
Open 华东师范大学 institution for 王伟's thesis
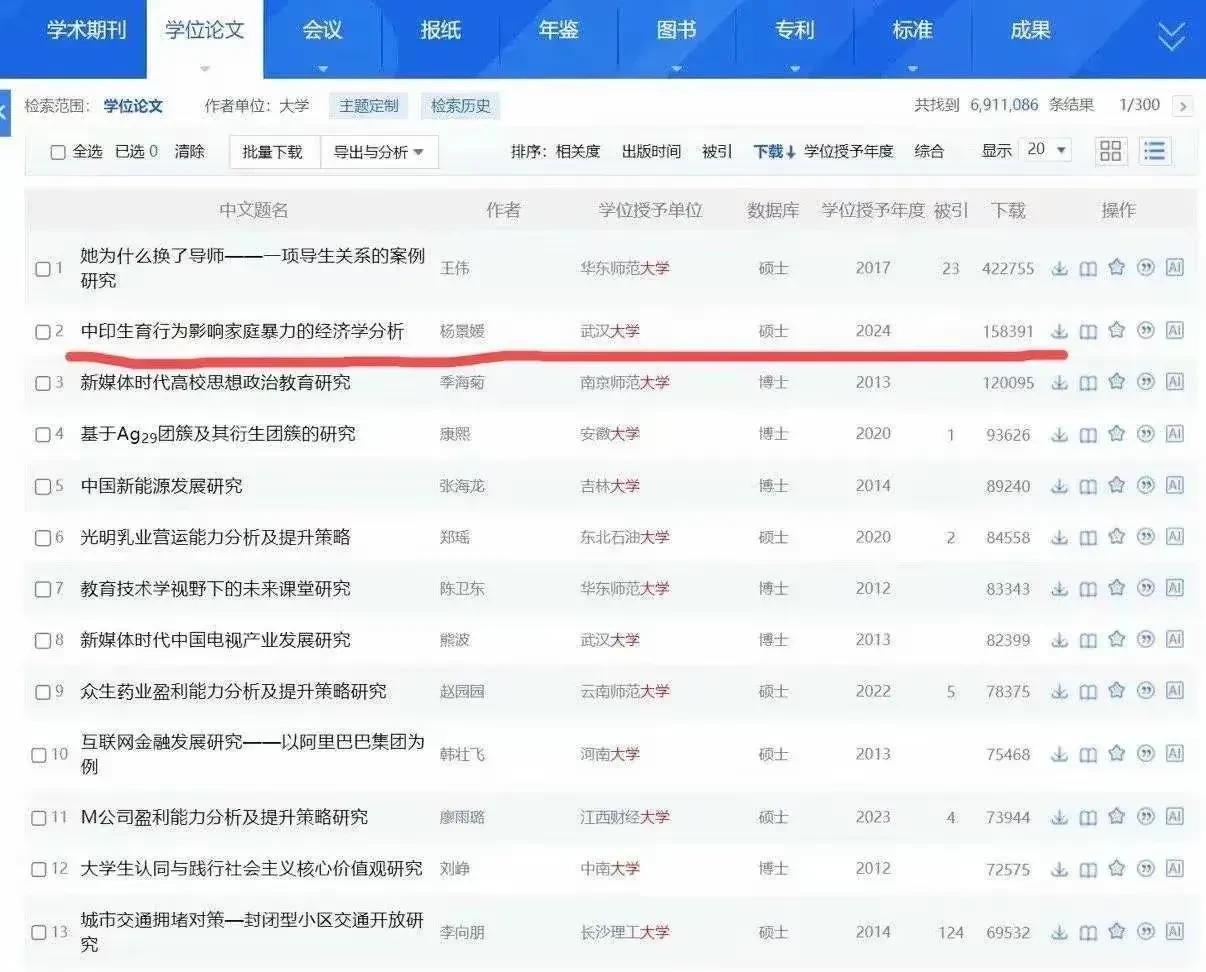[x=625, y=268]
